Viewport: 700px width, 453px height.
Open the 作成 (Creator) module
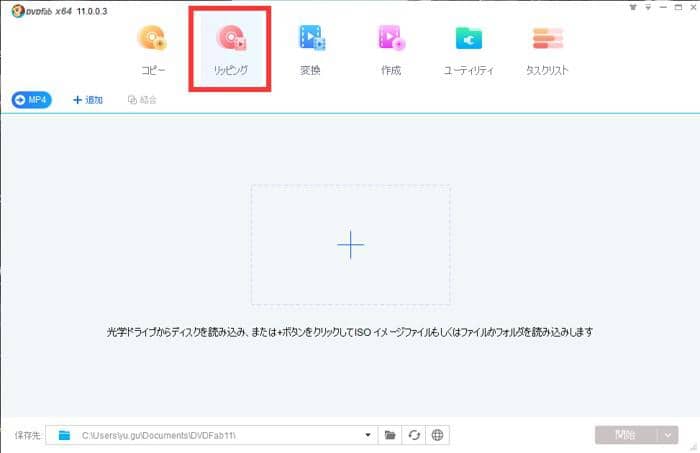pos(390,50)
